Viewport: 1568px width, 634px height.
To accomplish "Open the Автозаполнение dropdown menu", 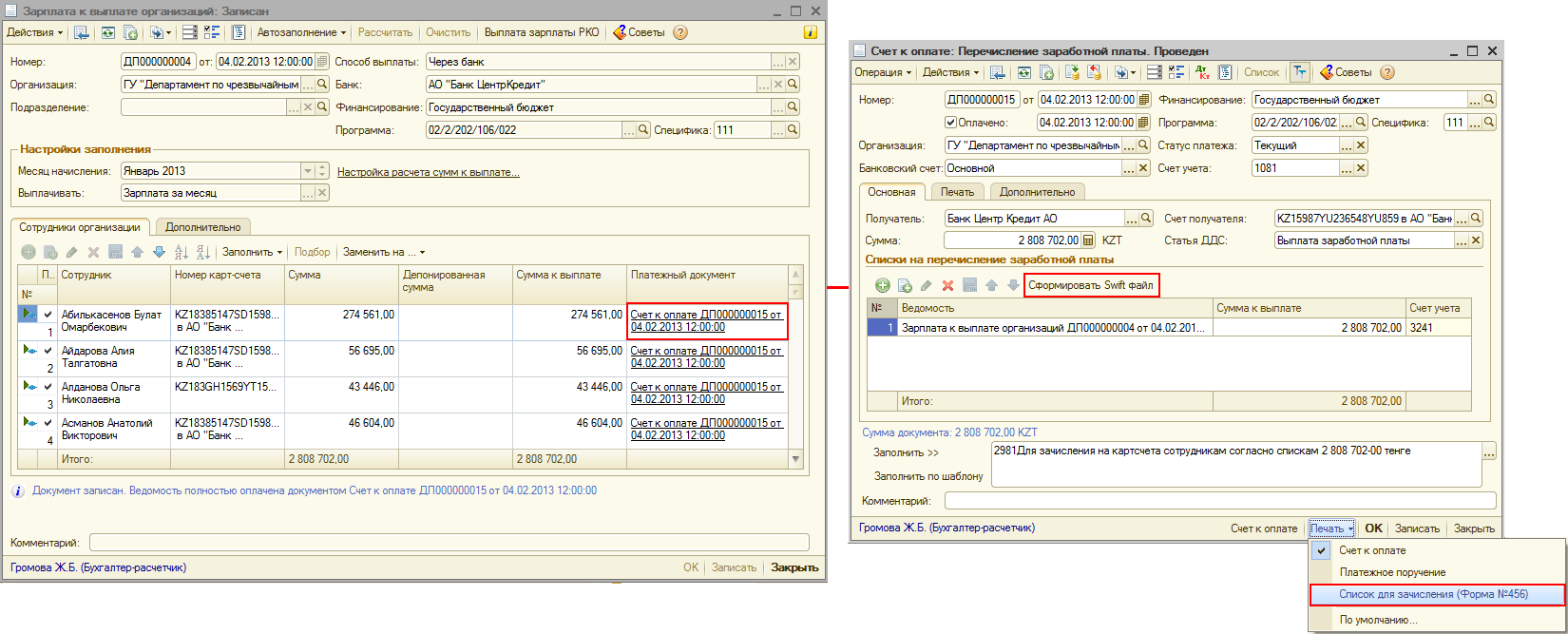I will coord(302,32).
